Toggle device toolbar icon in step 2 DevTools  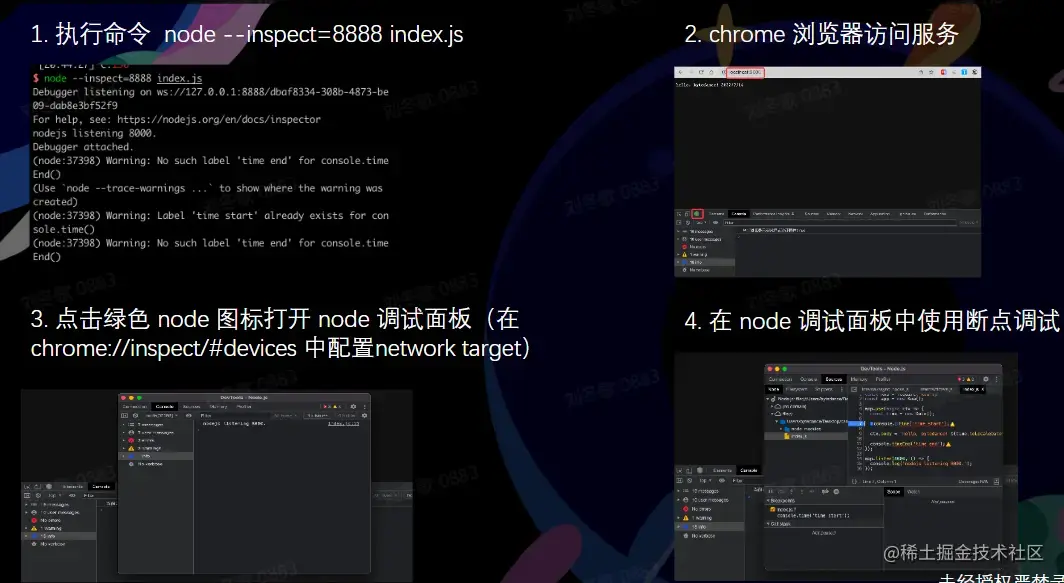pyautogui.click(x=687, y=214)
